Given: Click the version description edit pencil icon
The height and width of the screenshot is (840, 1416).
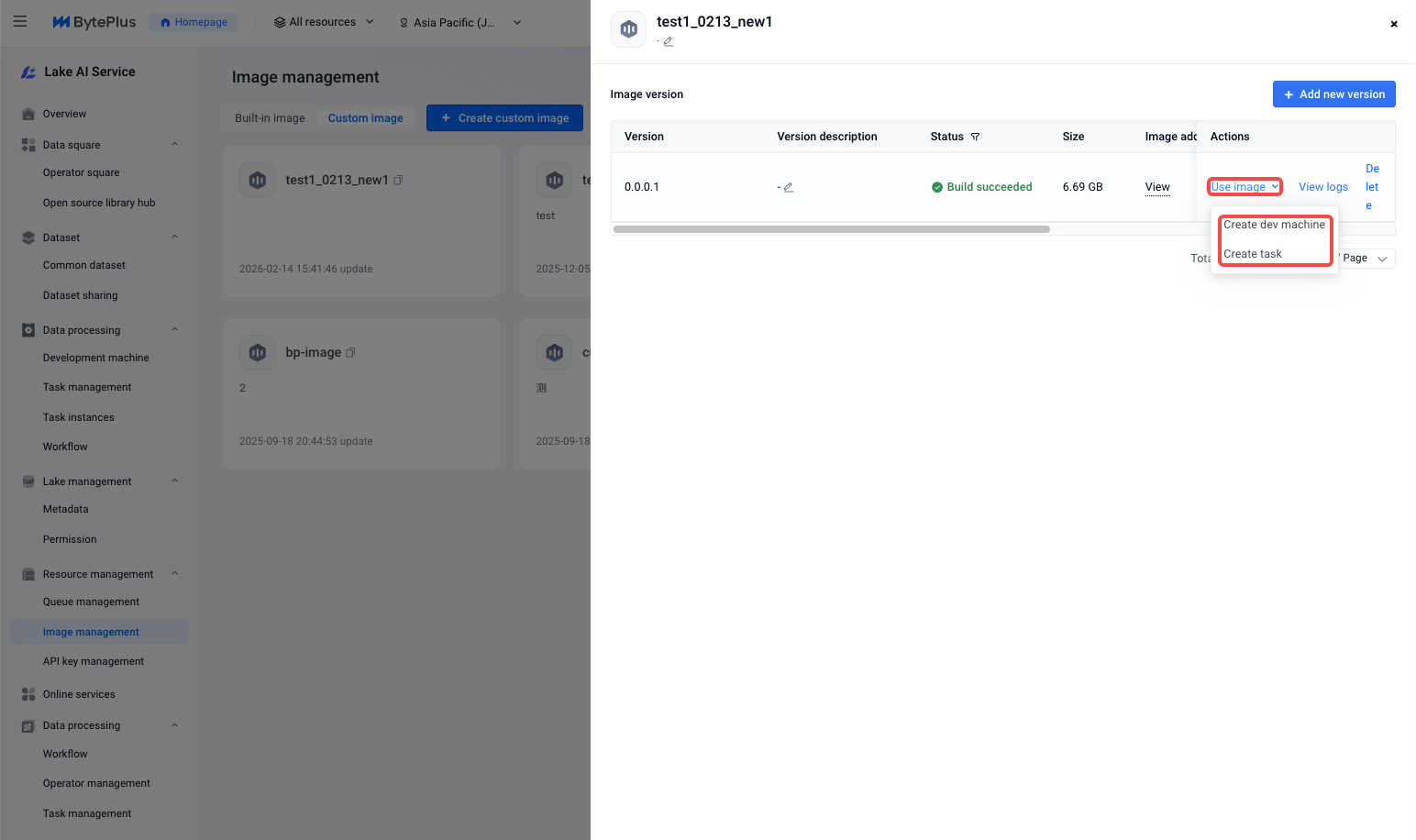Looking at the screenshot, I should pyautogui.click(x=788, y=187).
